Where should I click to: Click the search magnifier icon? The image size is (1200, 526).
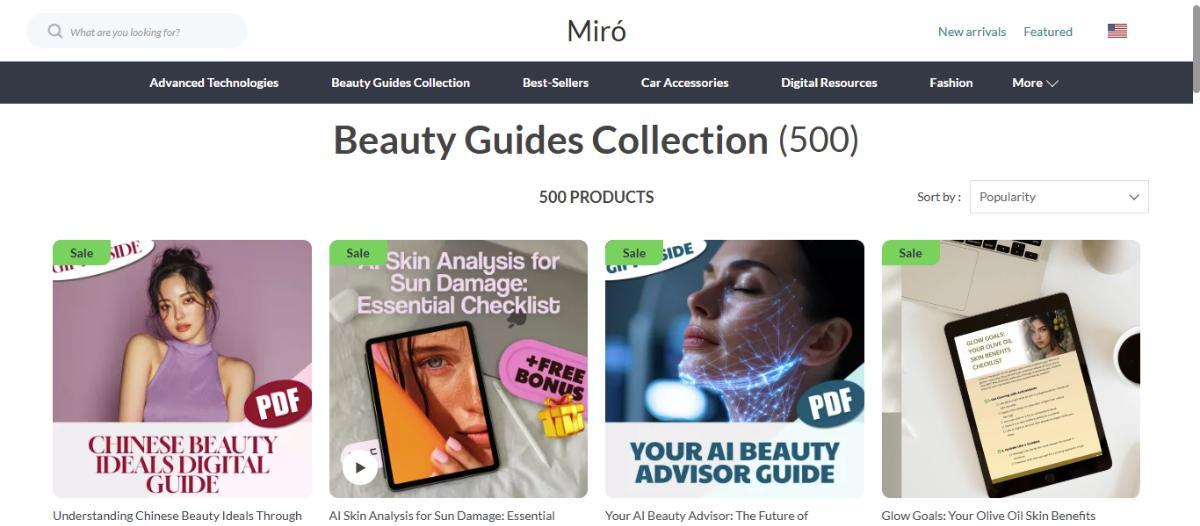click(55, 31)
